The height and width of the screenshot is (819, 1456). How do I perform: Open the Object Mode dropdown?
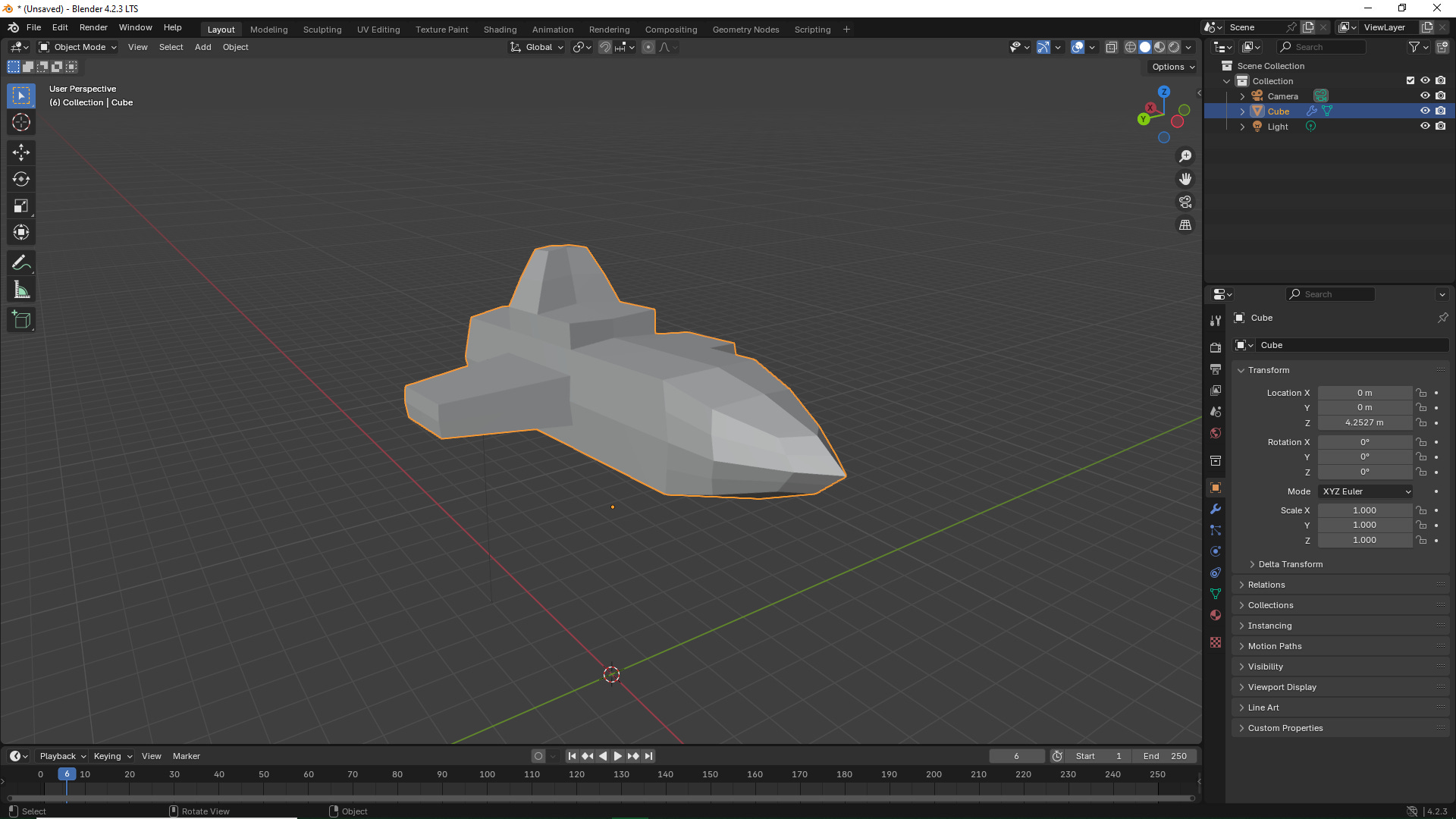(x=78, y=47)
